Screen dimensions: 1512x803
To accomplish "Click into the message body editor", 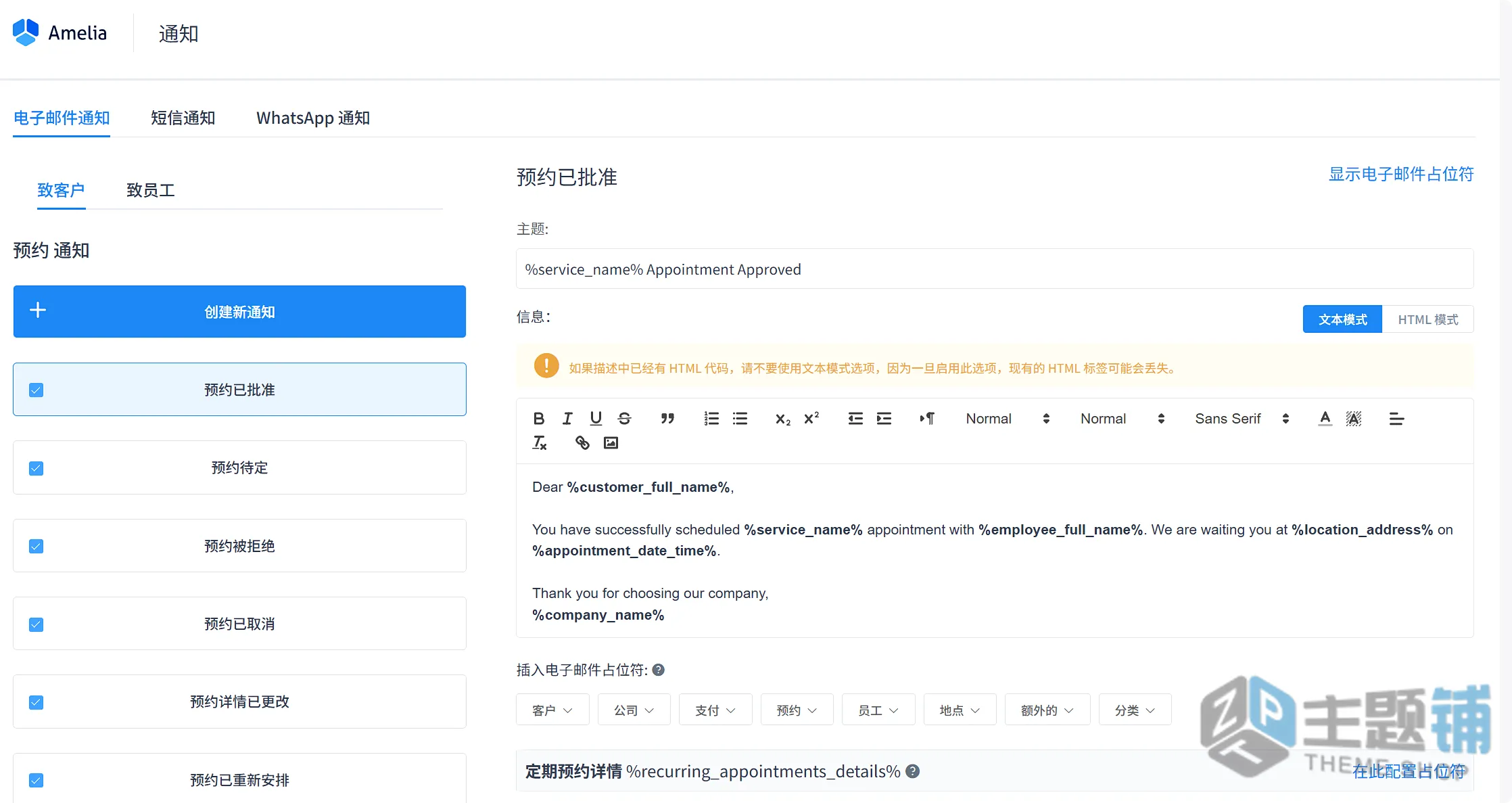I will click(995, 551).
